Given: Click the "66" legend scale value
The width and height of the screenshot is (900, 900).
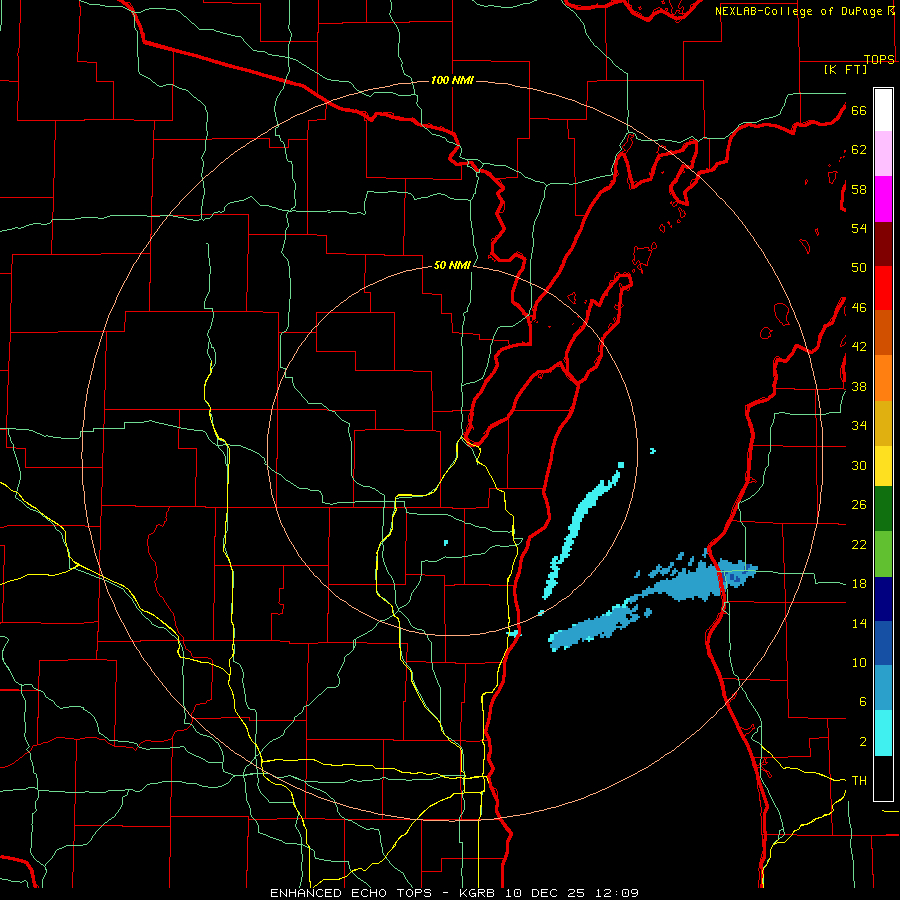Looking at the screenshot, I should (859, 110).
